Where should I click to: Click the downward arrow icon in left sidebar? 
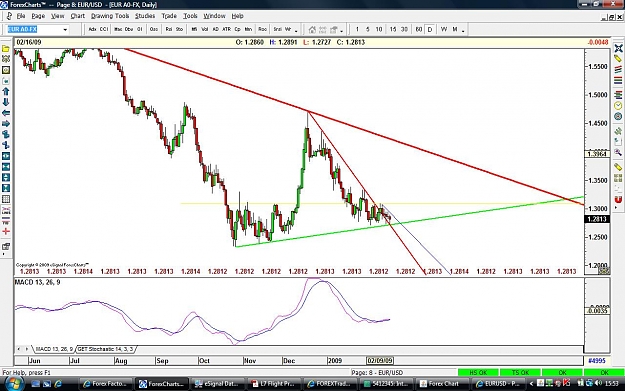6,102
